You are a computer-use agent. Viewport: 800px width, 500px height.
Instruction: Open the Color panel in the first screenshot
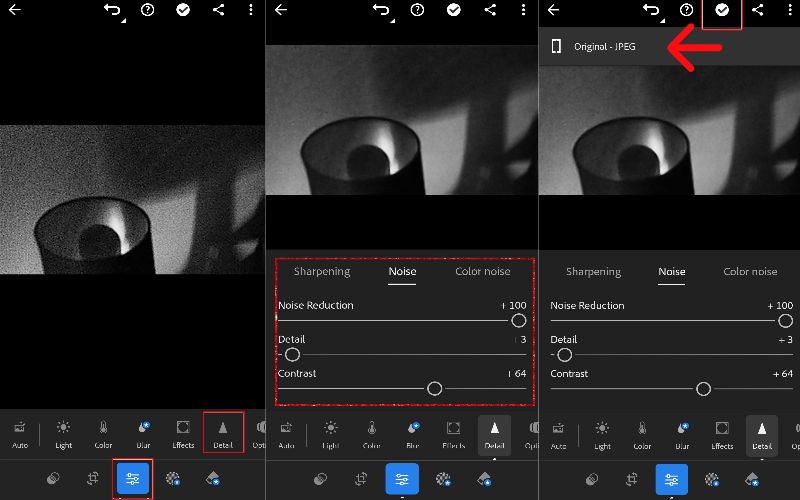click(103, 434)
